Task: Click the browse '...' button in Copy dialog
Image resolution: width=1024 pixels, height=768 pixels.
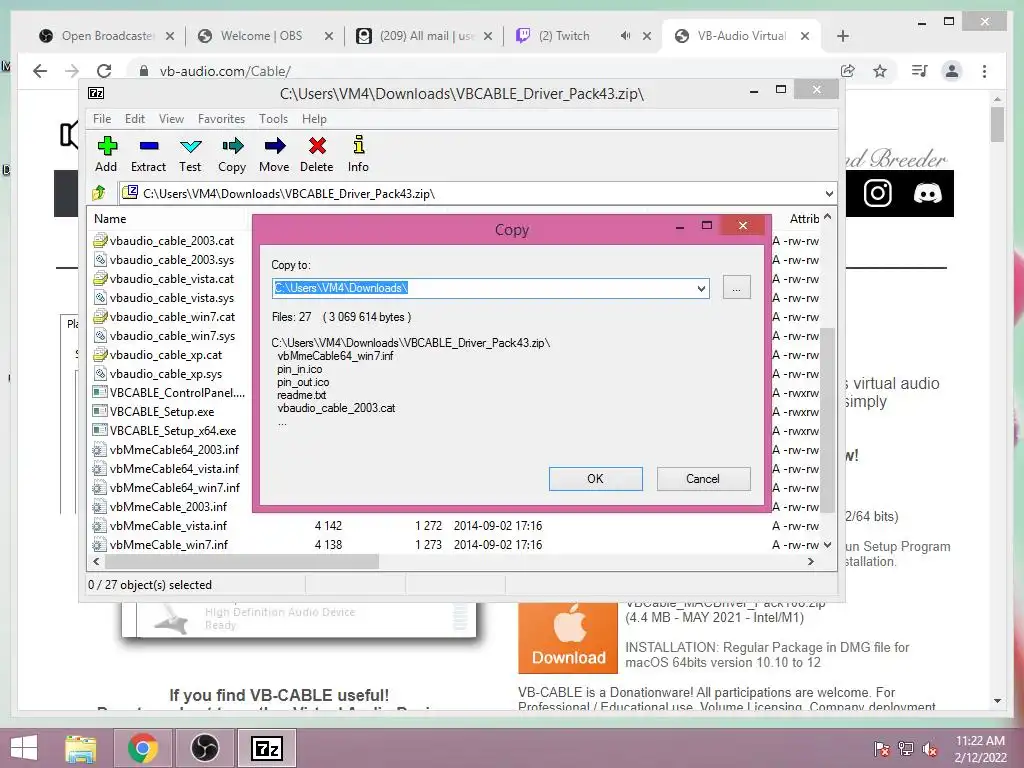Action: (x=737, y=288)
